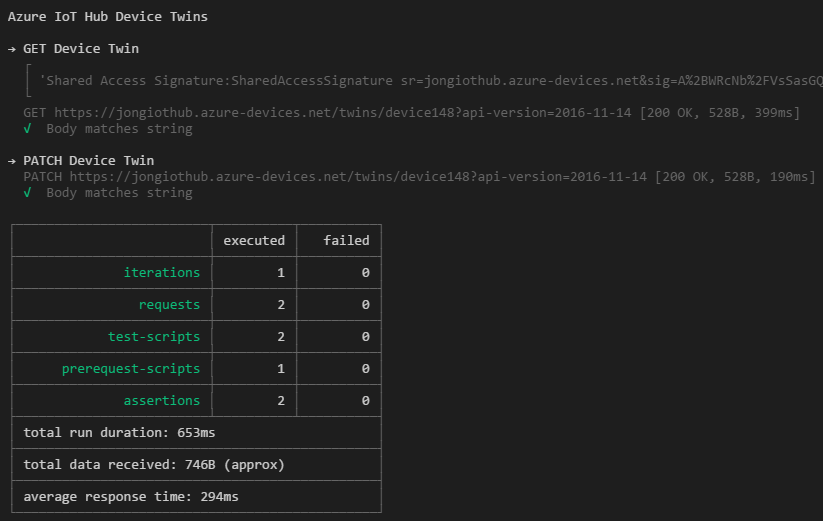
Task: Select the iterations row label
Action: point(162,273)
